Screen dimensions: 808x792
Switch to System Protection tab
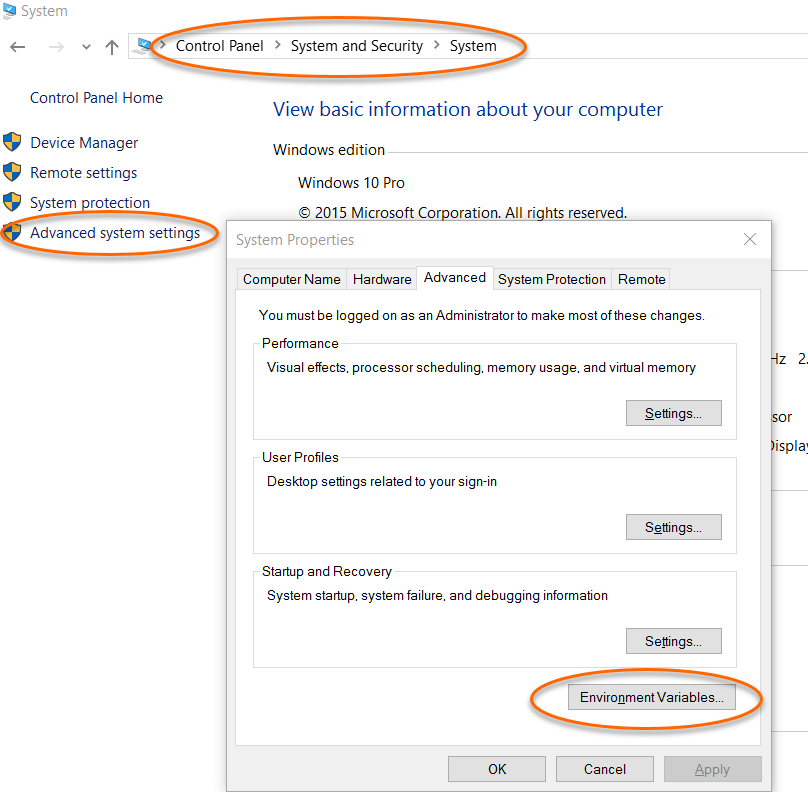552,279
